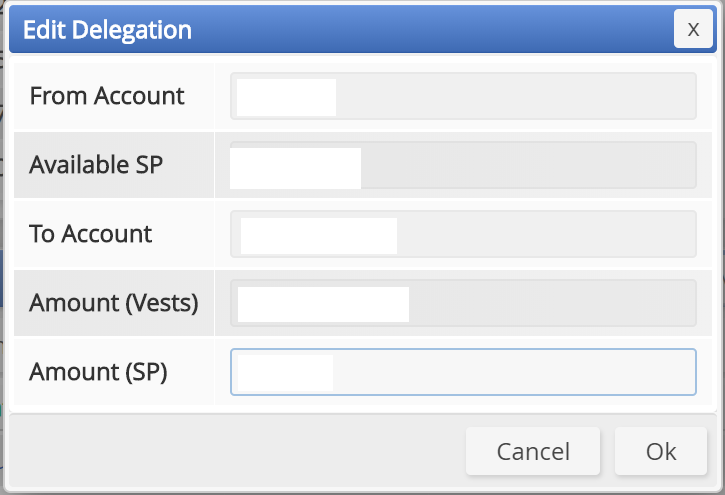Click empty footer area left of Cancel

(236, 451)
